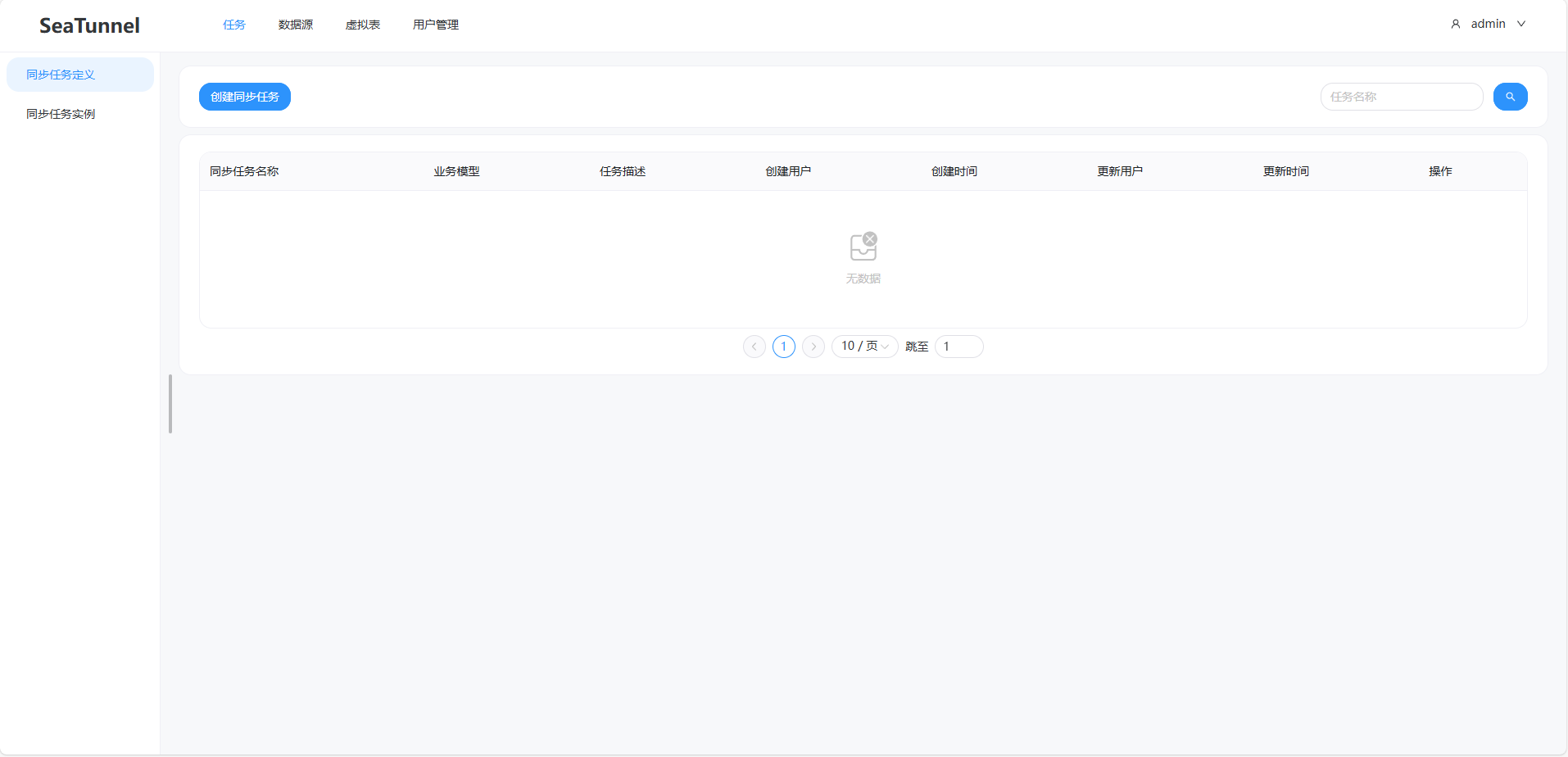The height and width of the screenshot is (757, 1568).
Task: Click the 创建同步任务 button
Action: (245, 97)
